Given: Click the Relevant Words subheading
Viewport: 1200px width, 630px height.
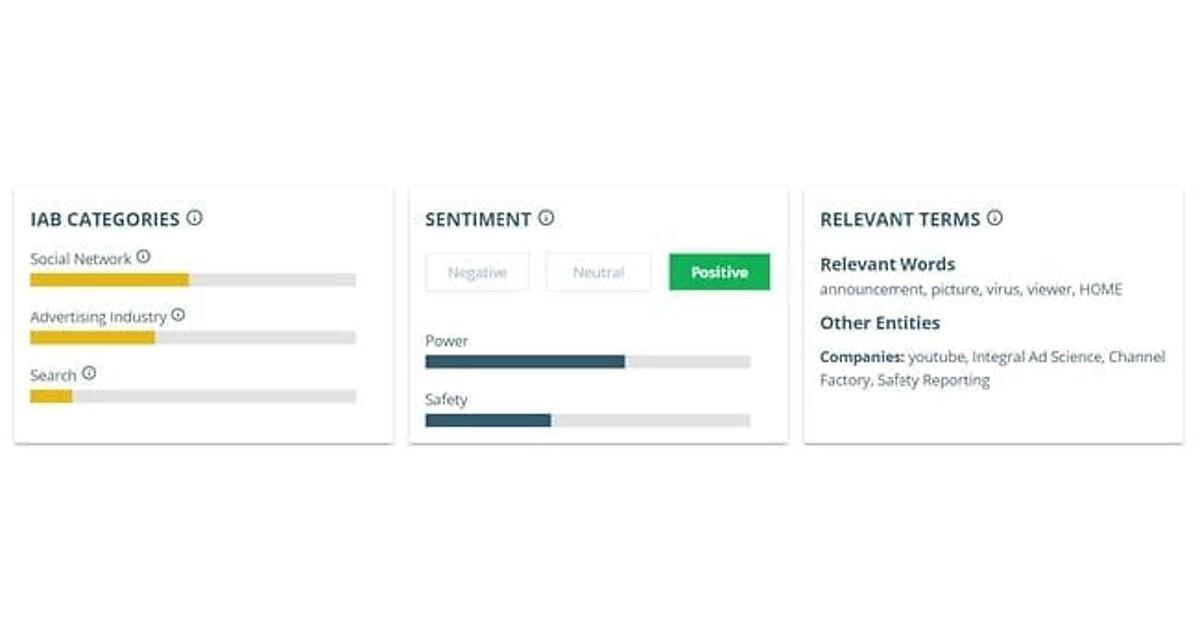Looking at the screenshot, I should (x=887, y=265).
